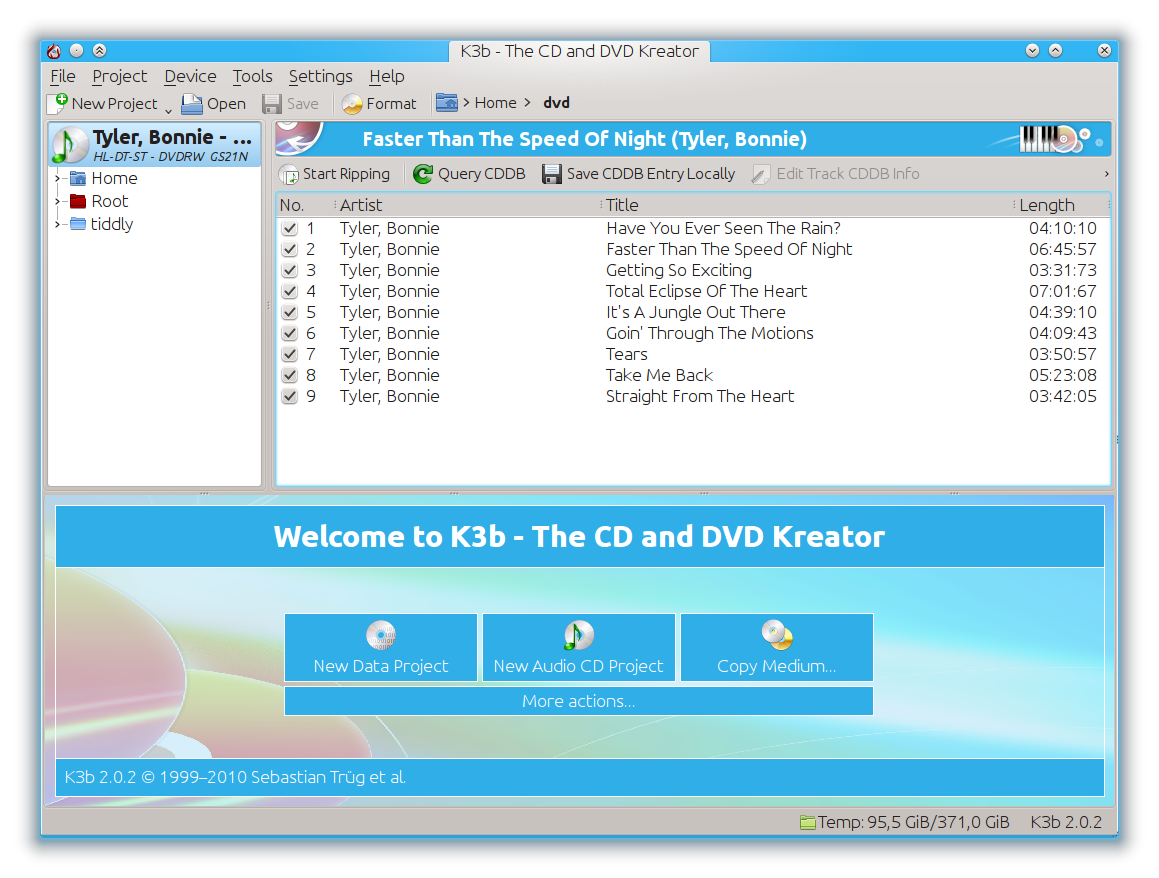This screenshot has width=1159, height=878.
Task: Click the Open folder icon
Action: 192,103
